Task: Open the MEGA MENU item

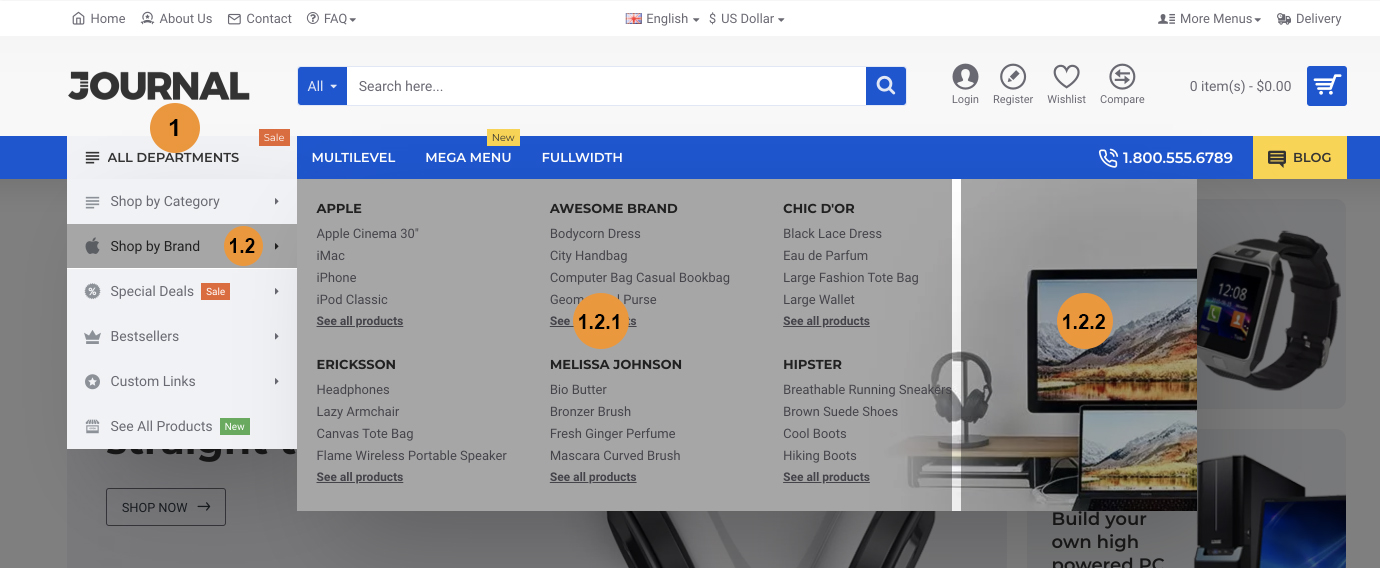Action: tap(468, 158)
